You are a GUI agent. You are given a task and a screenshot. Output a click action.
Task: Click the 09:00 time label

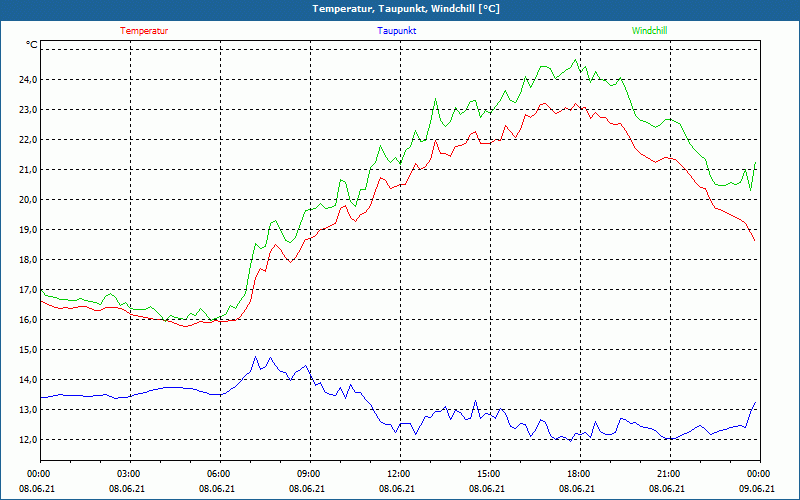[307, 474]
